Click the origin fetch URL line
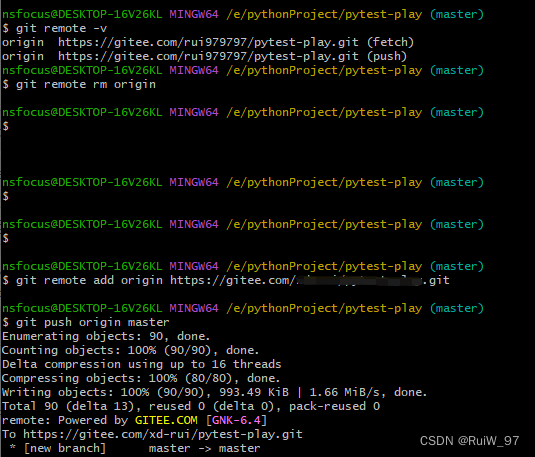535x457 pixels. pyautogui.click(x=208, y=42)
